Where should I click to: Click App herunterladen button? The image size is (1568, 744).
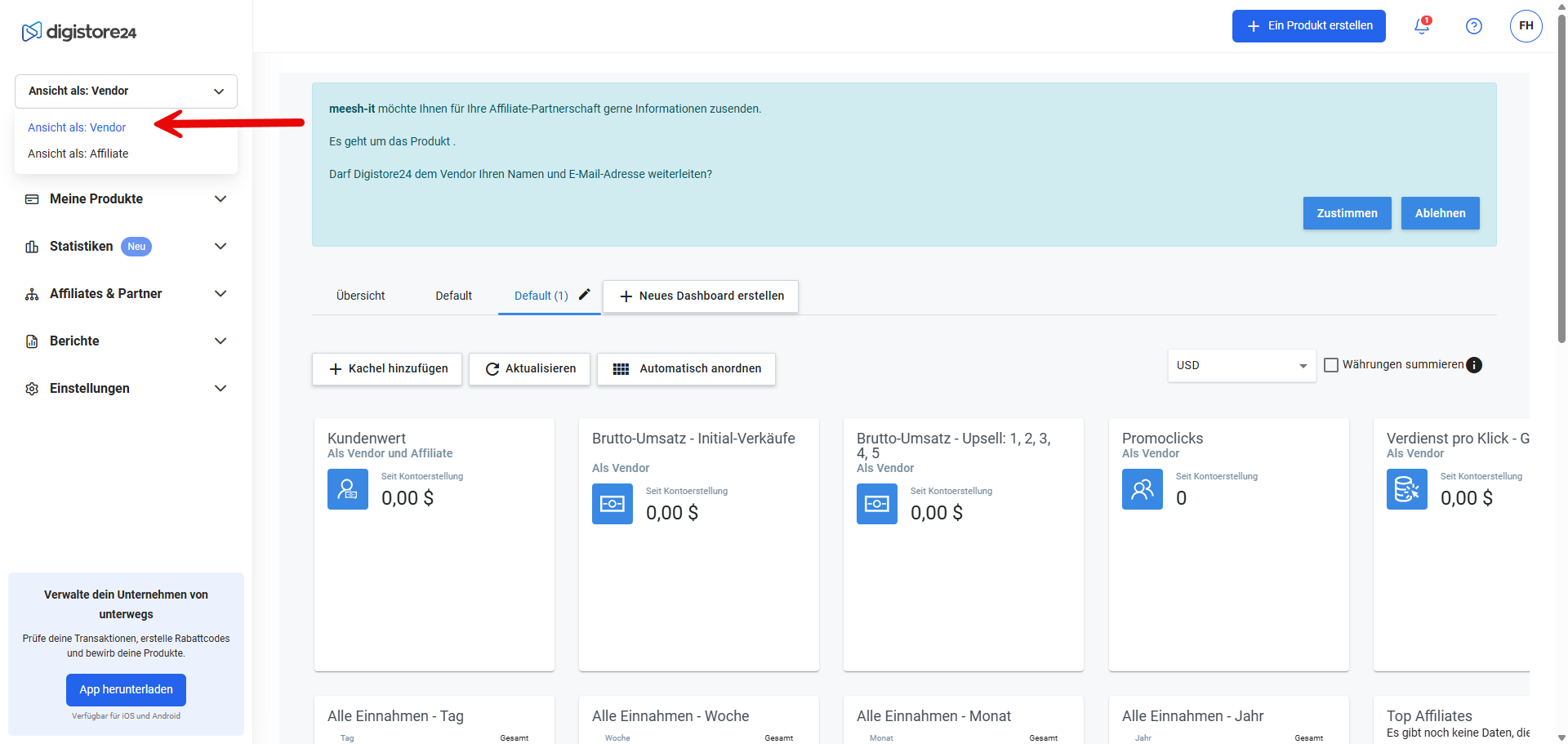126,690
